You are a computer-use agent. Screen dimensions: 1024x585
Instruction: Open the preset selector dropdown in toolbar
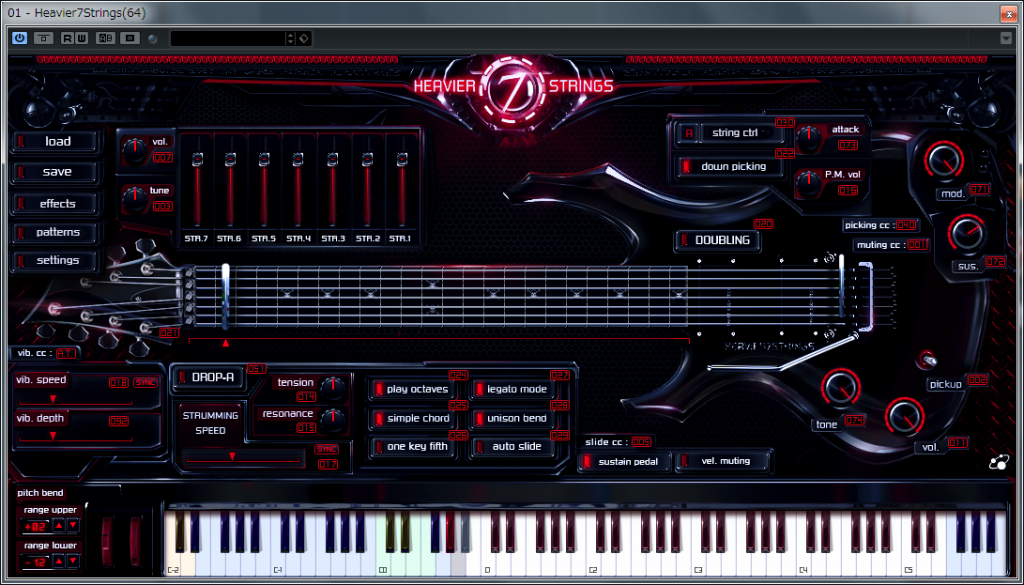pyautogui.click(x=232, y=38)
